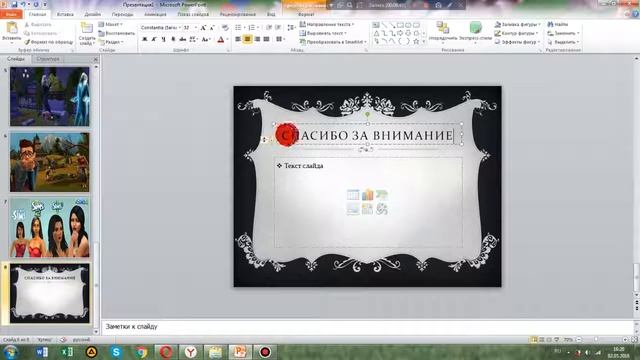This screenshot has height=360, width=640.
Task: Switch to the Outline (Структура) pane tab
Action: coord(48,59)
